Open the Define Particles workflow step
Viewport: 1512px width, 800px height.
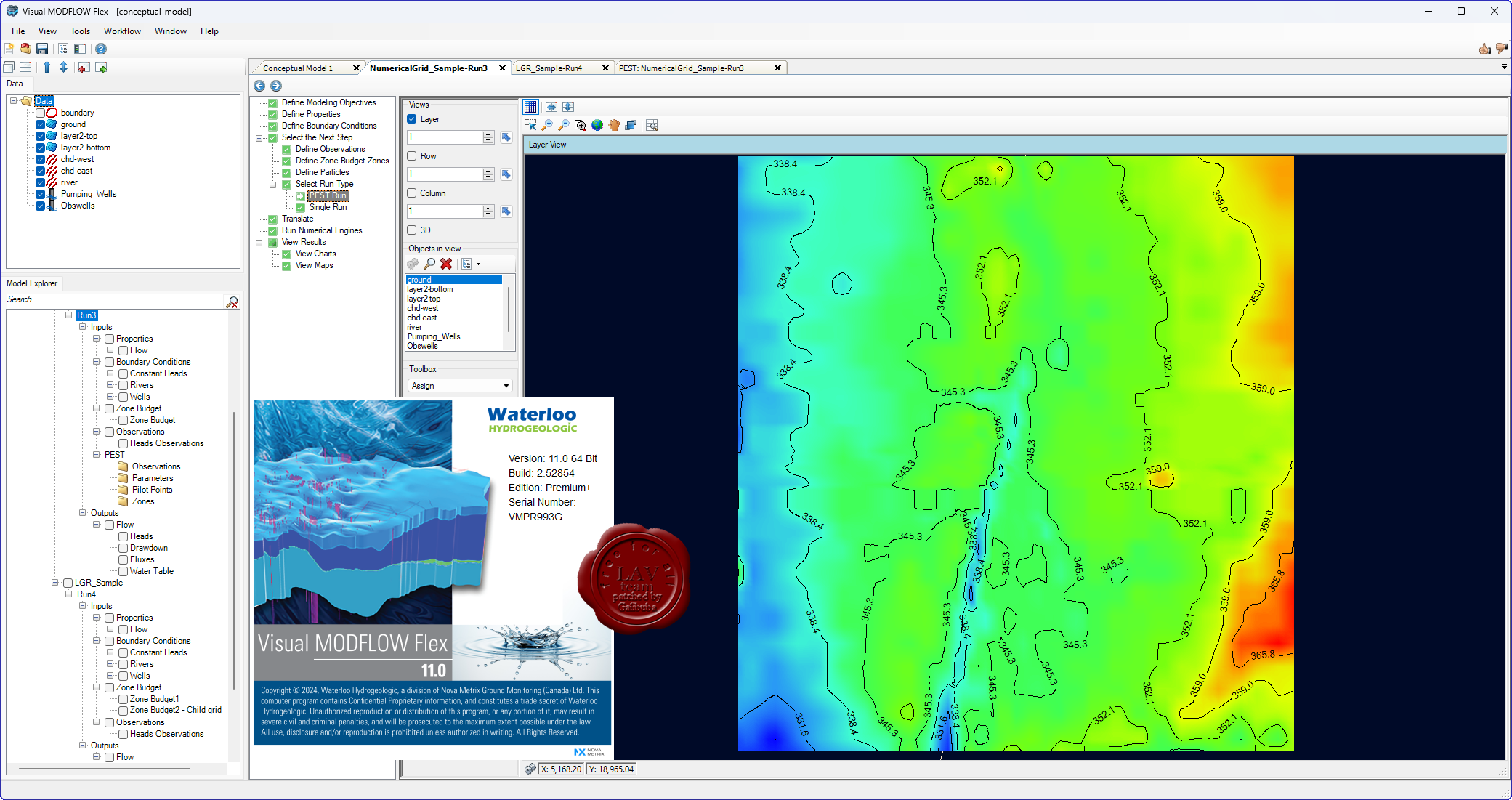[x=322, y=172]
